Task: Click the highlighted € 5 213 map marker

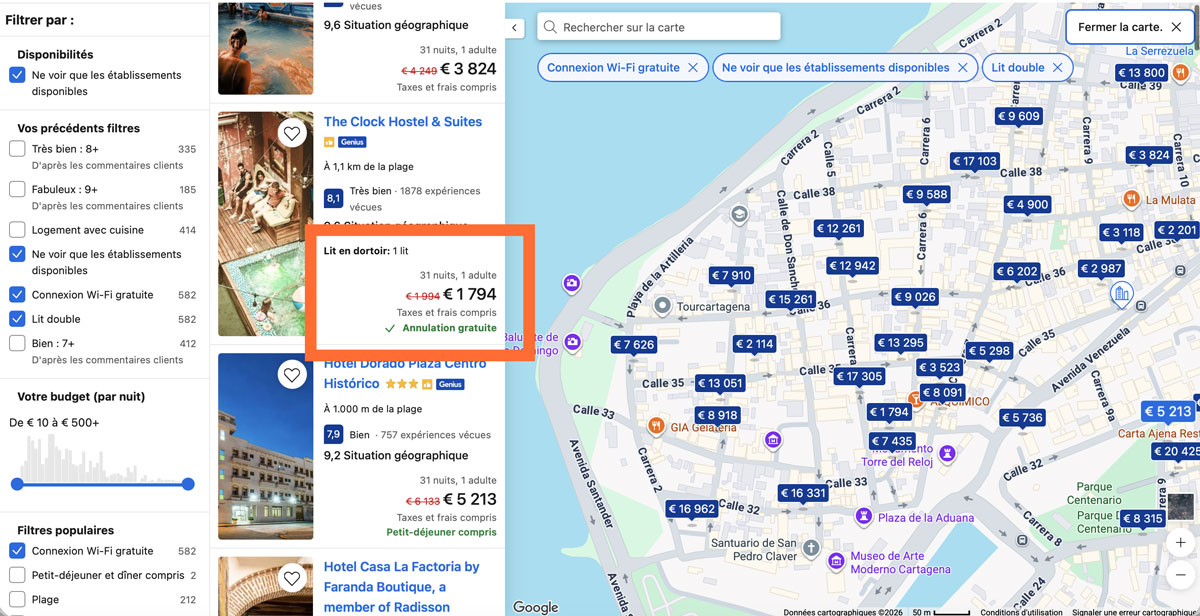Action: [x=1168, y=411]
